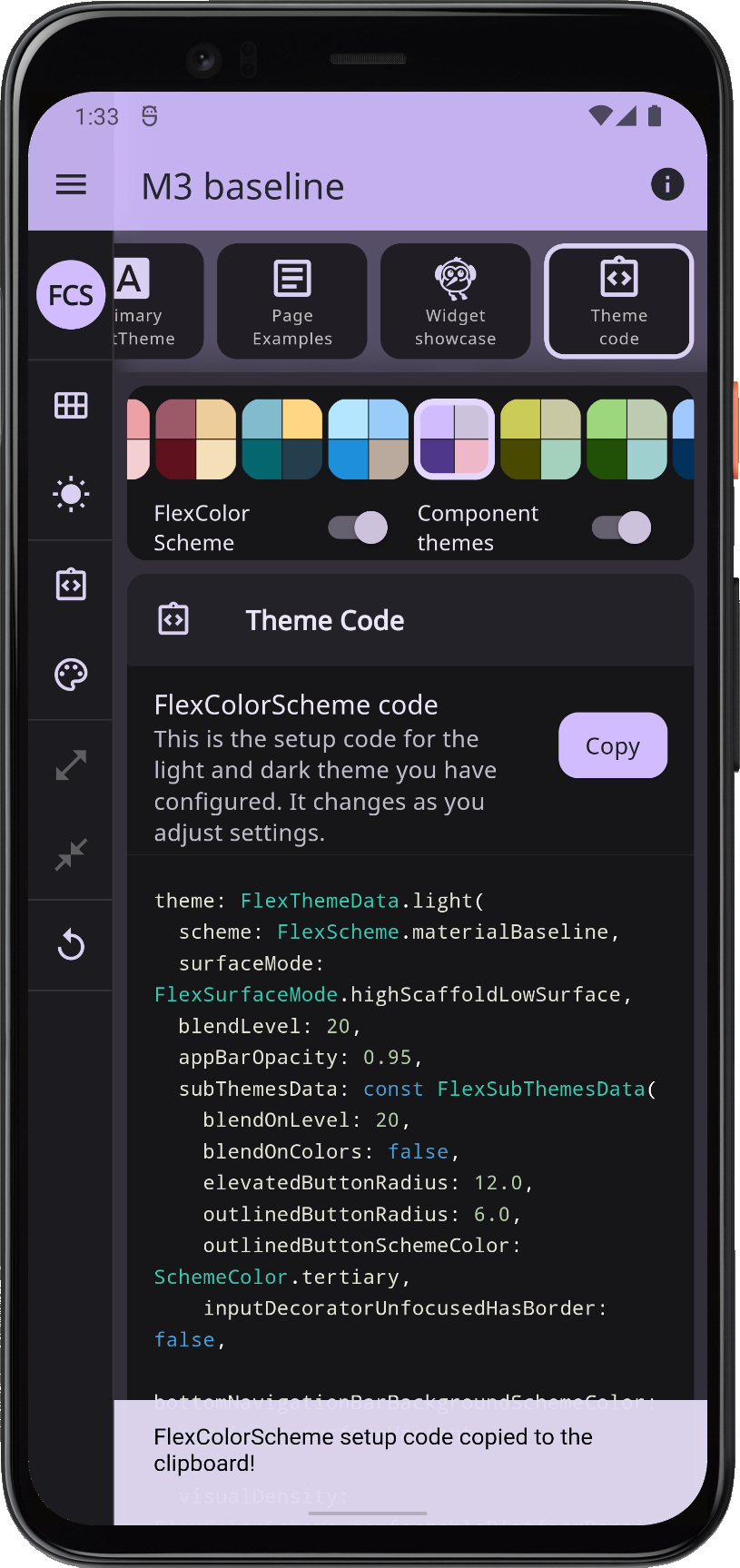Image resolution: width=740 pixels, height=1568 pixels.
Task: Click the FCS avatar circle
Action: coord(71,294)
